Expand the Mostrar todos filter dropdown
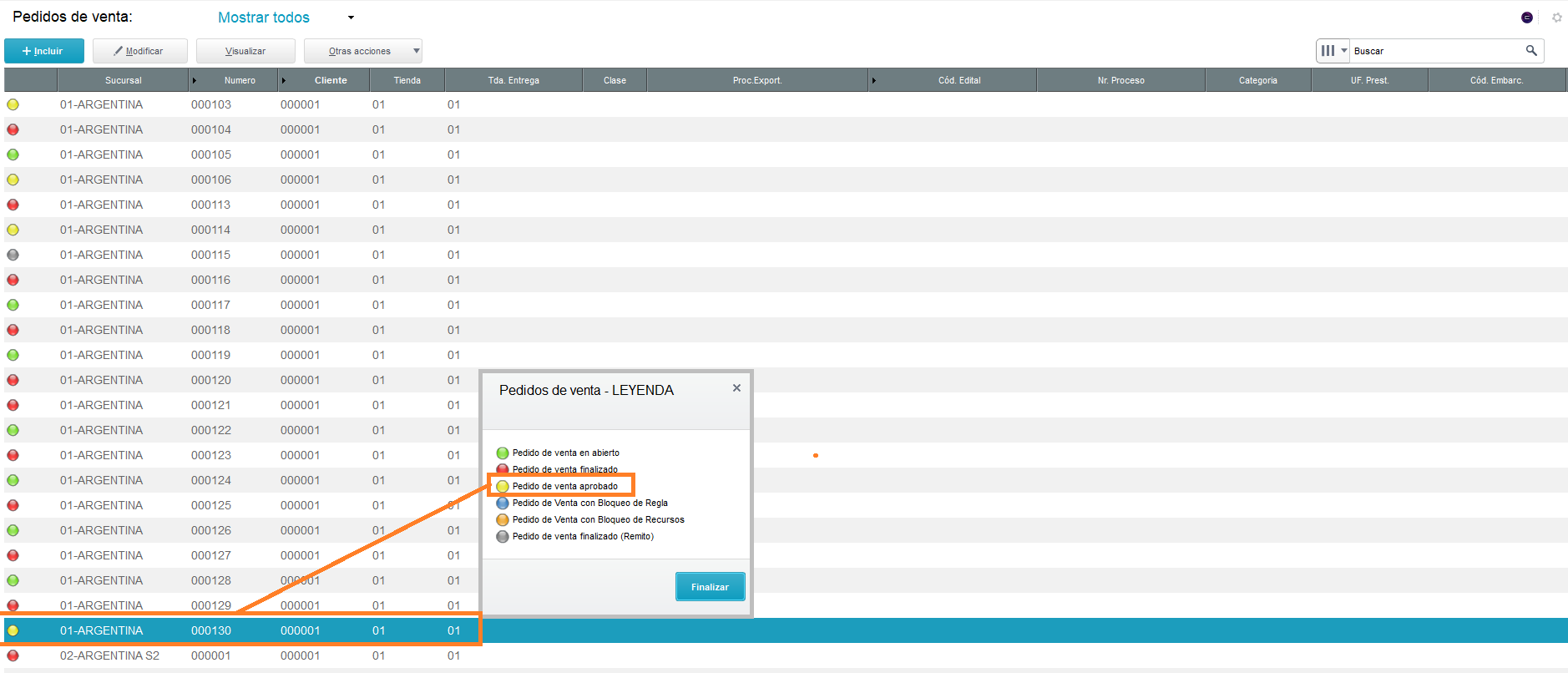The image size is (1568, 673). (351, 18)
